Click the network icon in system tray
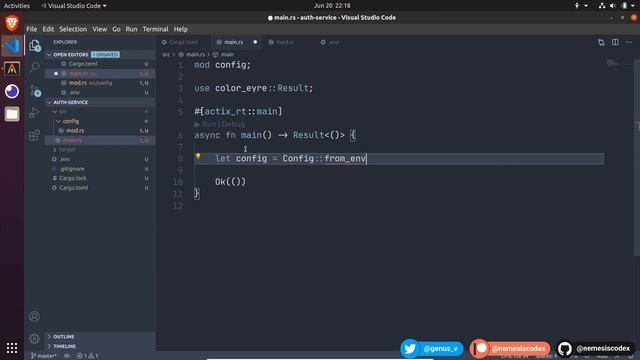 pos(602,6)
